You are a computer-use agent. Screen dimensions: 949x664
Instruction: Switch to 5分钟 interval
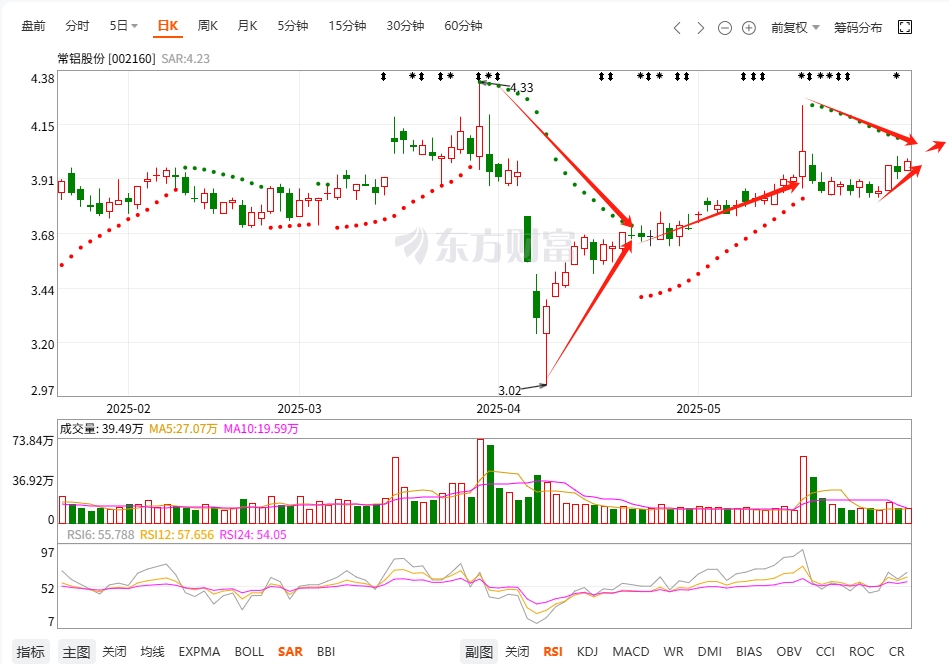293,25
